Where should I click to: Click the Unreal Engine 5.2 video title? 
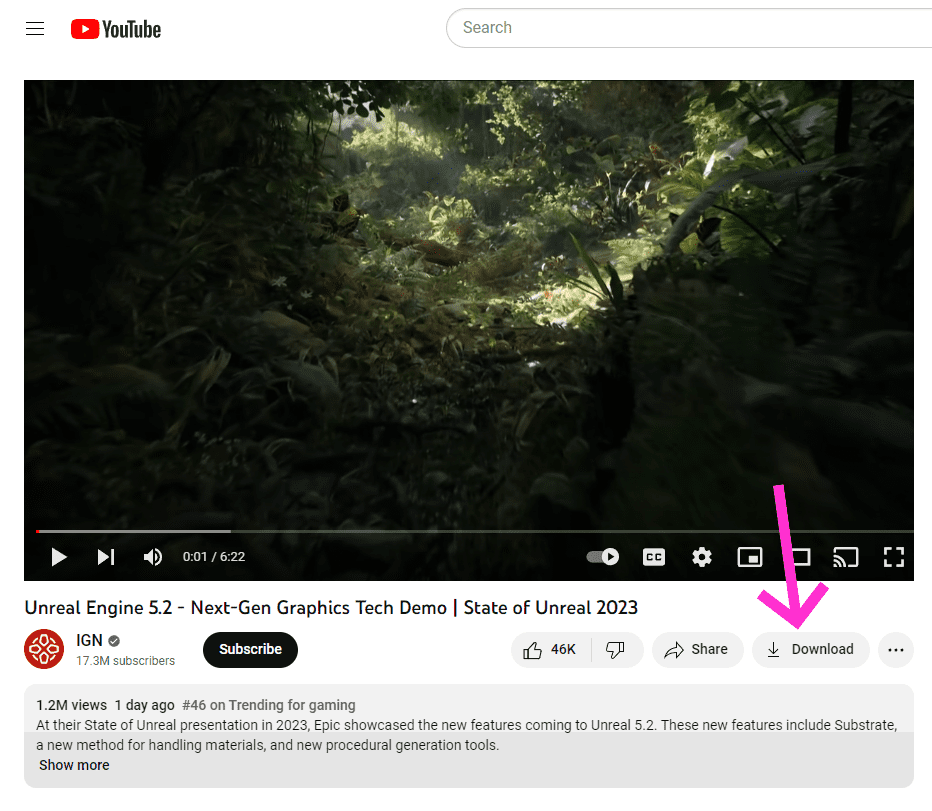coord(331,608)
